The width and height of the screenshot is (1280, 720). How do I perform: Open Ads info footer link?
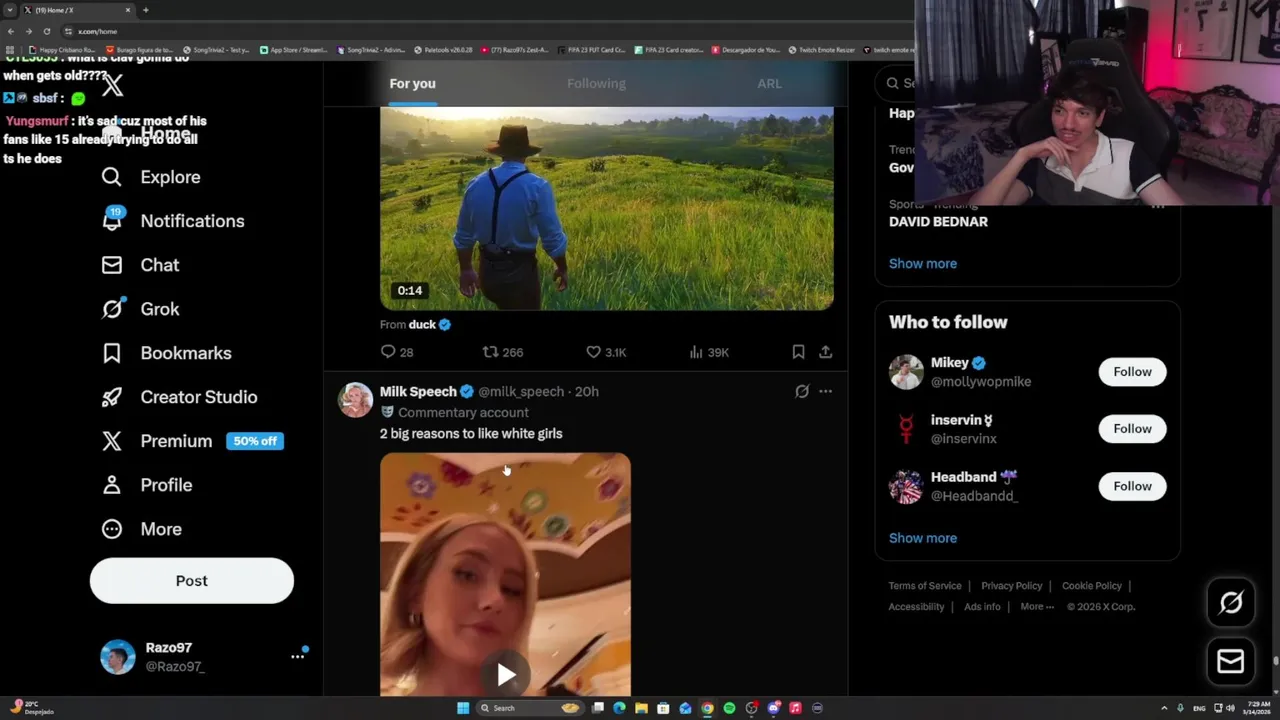point(982,607)
